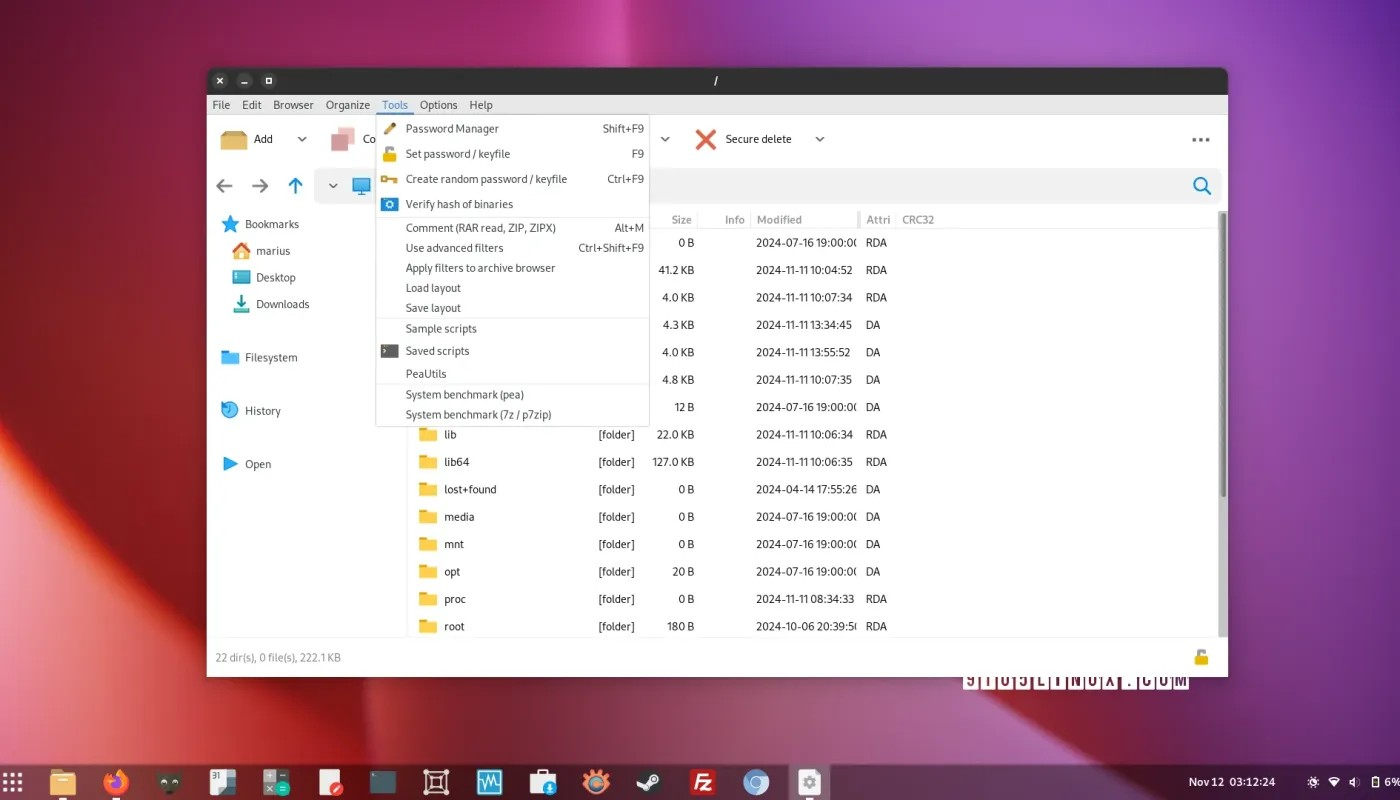
Task: Expand the address bar chevron dropdown
Action: 333,186
